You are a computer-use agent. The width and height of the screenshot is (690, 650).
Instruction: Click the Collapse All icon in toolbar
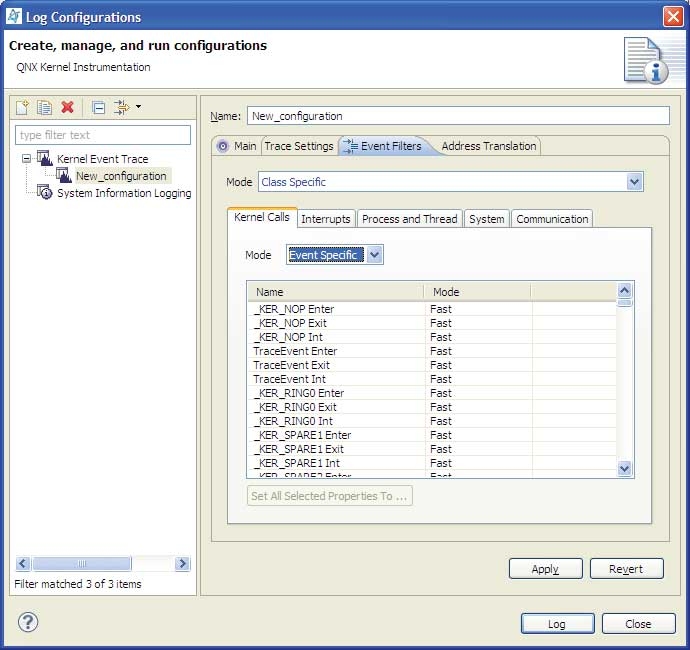(98, 107)
